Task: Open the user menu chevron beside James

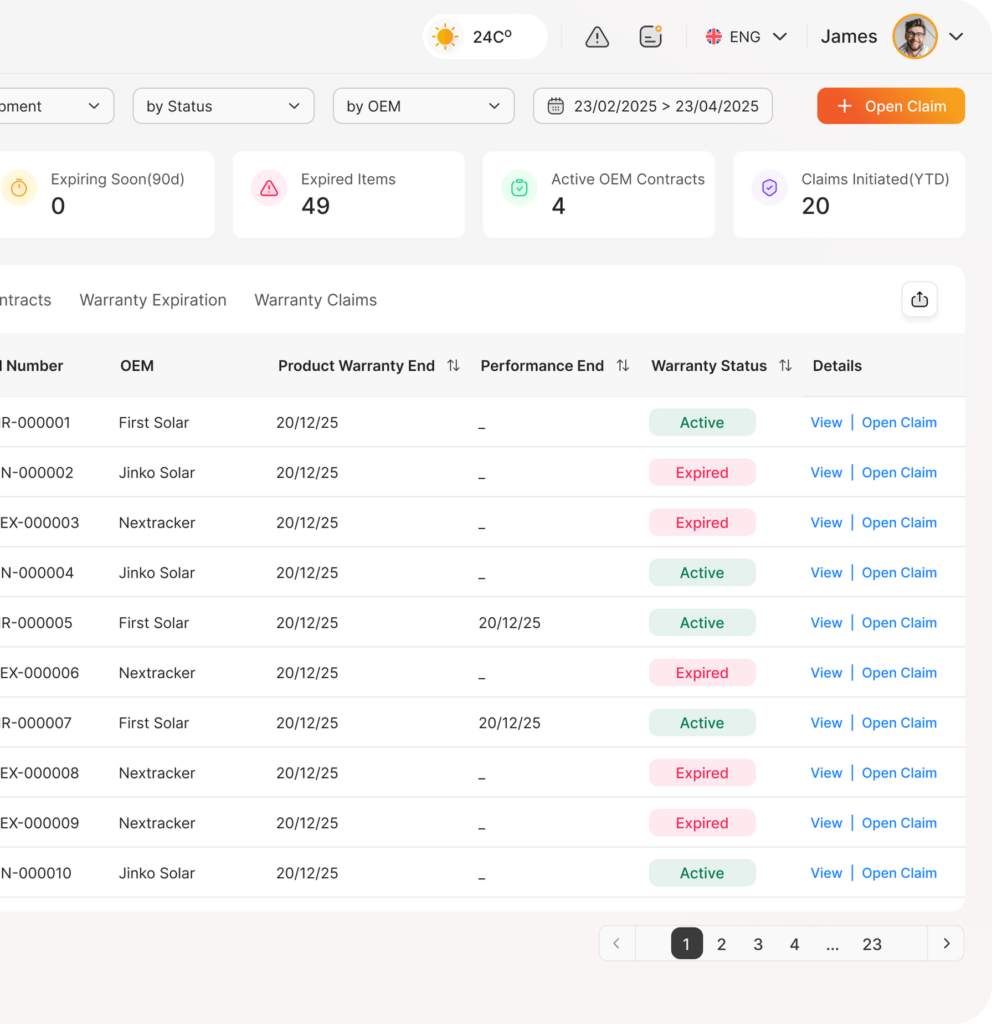Action: coord(956,37)
